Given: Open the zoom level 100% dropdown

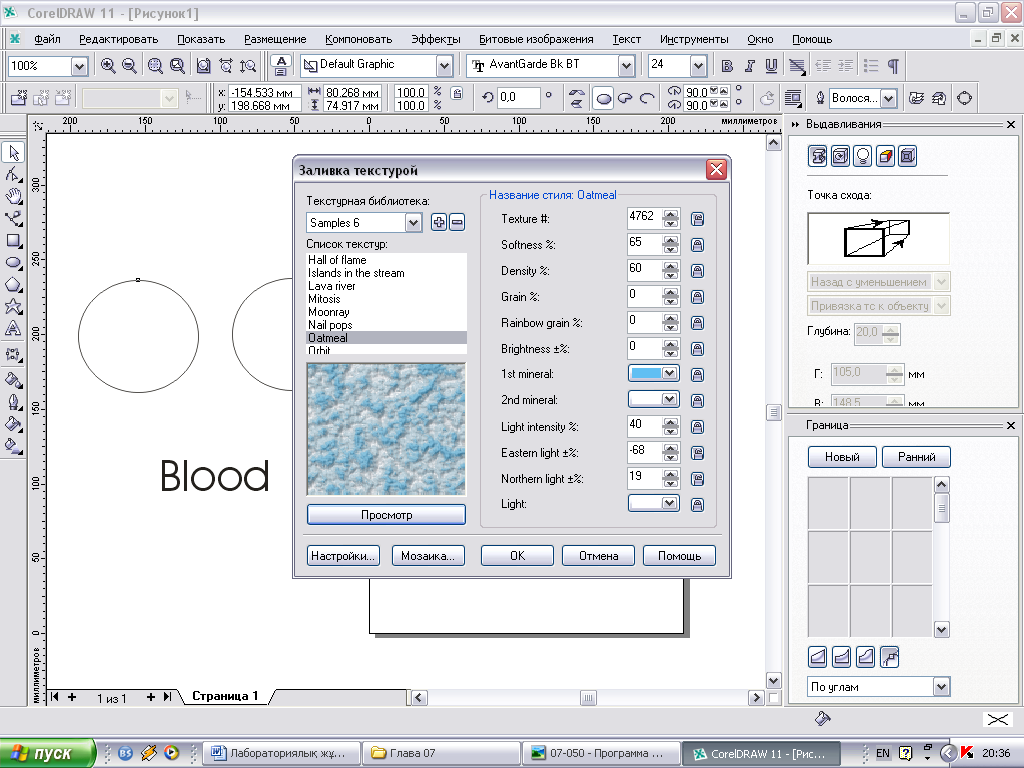Looking at the screenshot, I should tap(79, 66).
